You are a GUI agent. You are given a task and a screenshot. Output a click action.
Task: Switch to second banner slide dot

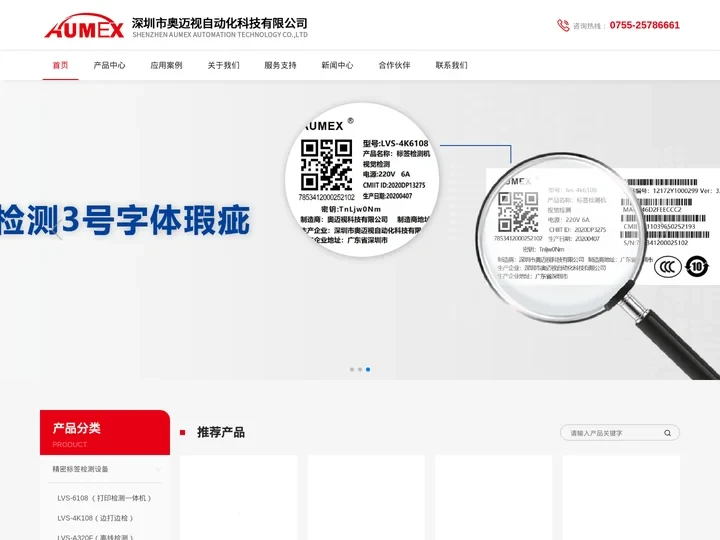(x=360, y=369)
